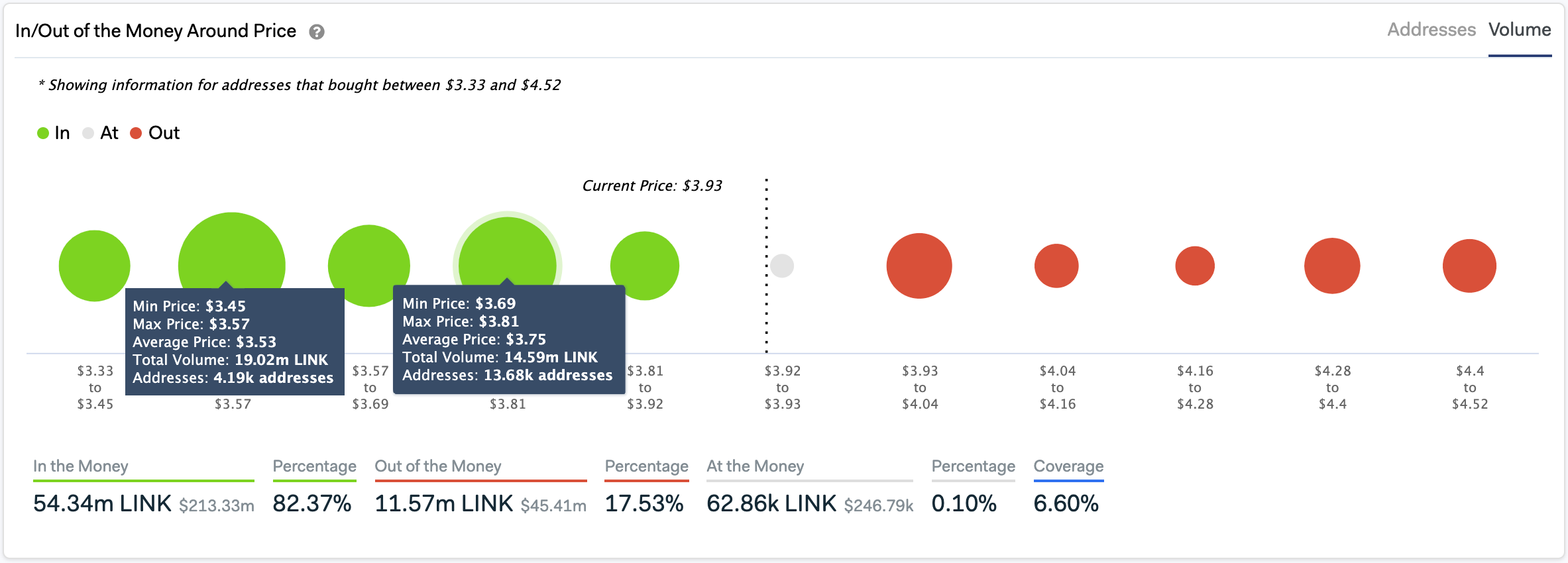Switch to the Addresses tab

click(1431, 30)
